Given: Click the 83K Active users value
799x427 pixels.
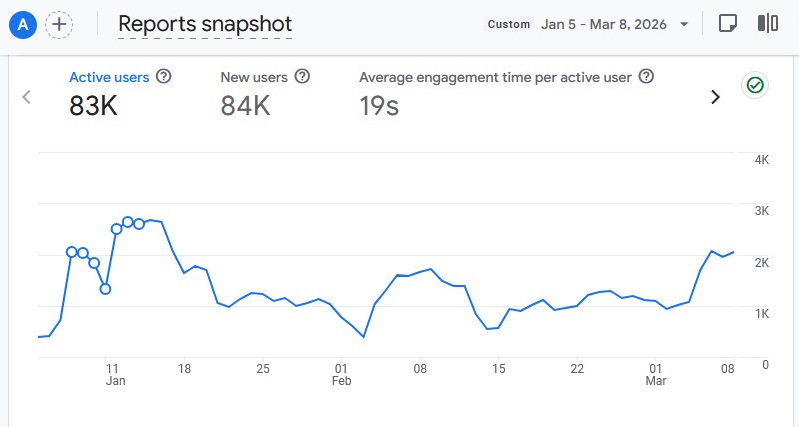Looking at the screenshot, I should (94, 106).
